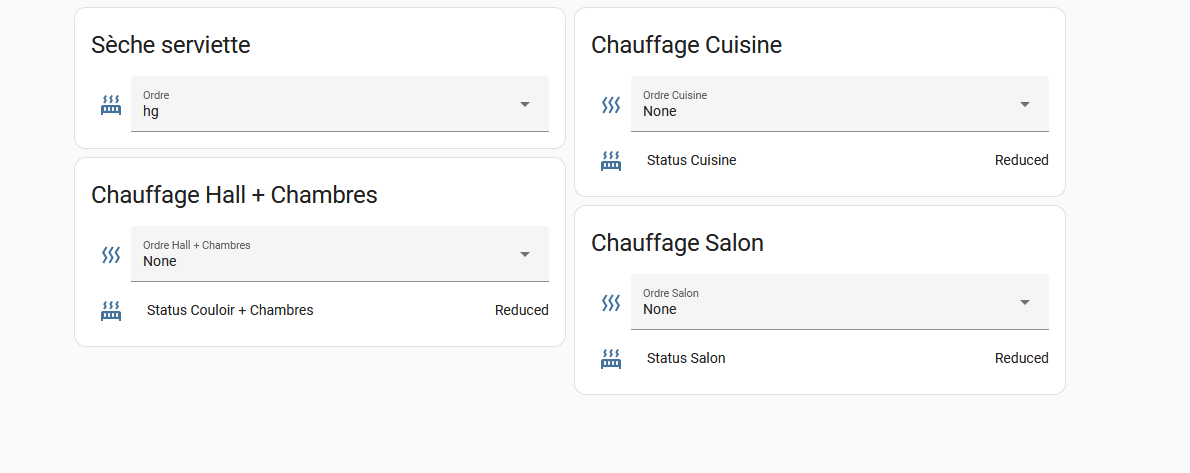Open the Ordre Cuisine select menu
The image size is (1190, 473).
point(840,104)
